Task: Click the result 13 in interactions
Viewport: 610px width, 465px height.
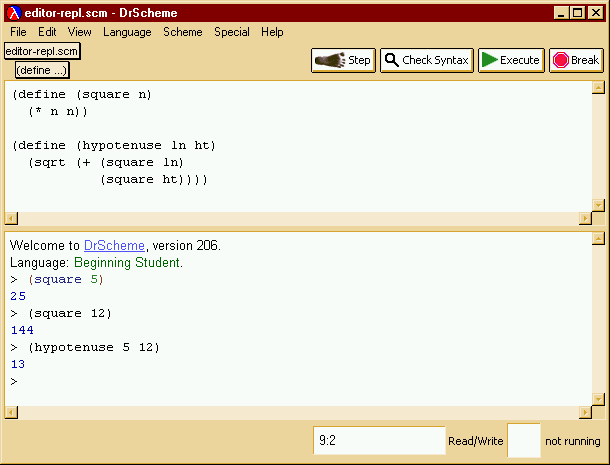Action: coord(18,364)
